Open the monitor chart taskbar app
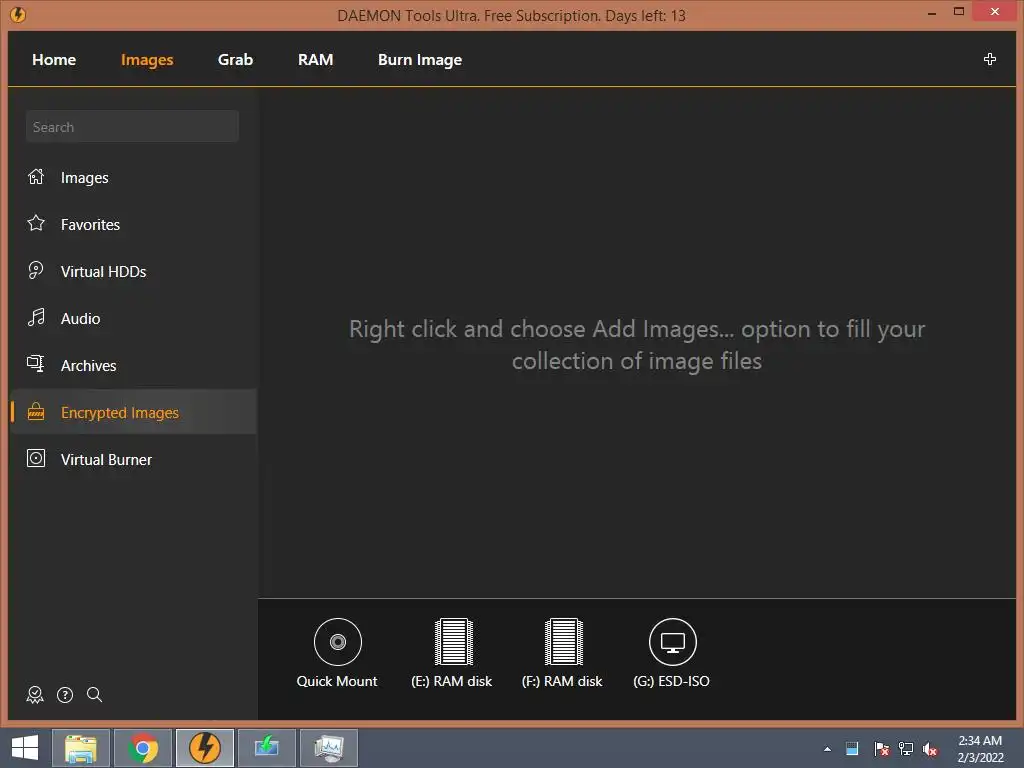Viewport: 1024px width, 768px height. point(328,748)
